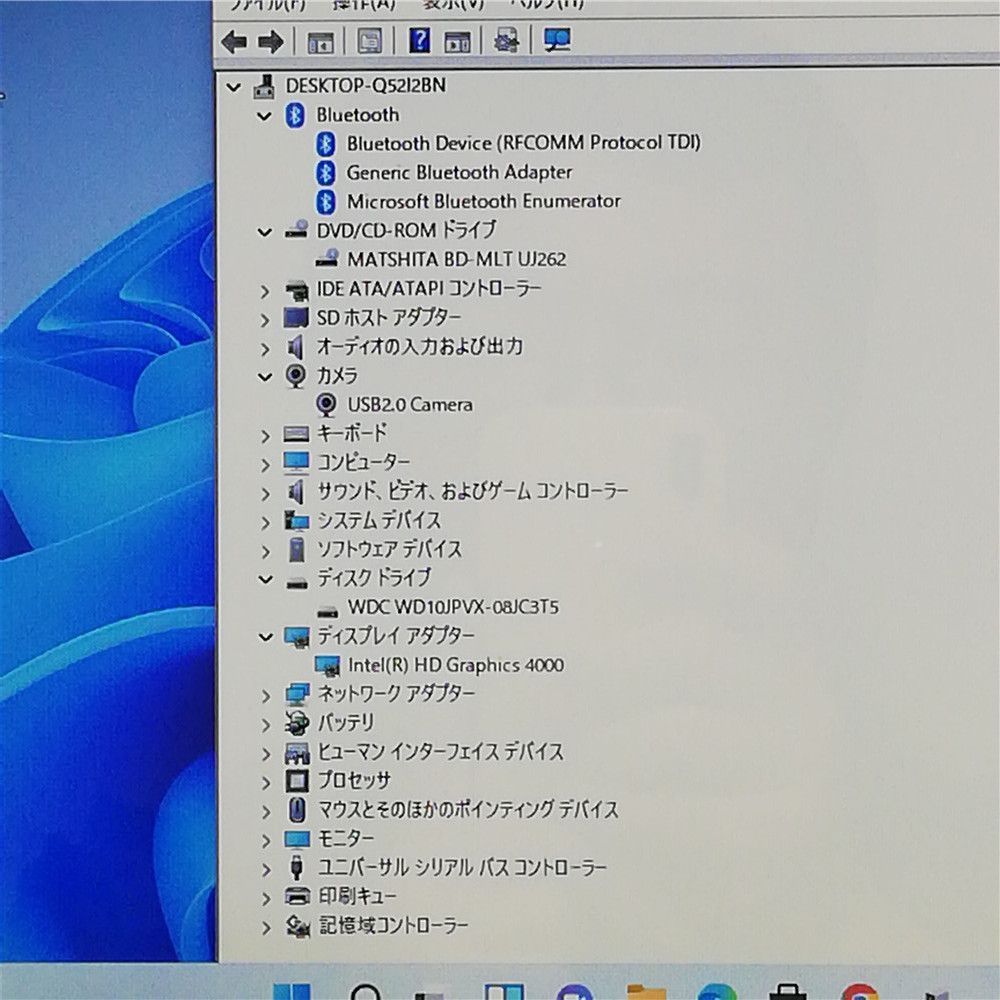Click the USB plug icon beside ユニバーサル シリアル バス コントローラー
This screenshot has height=1000, width=1000.
pyautogui.click(x=297, y=868)
